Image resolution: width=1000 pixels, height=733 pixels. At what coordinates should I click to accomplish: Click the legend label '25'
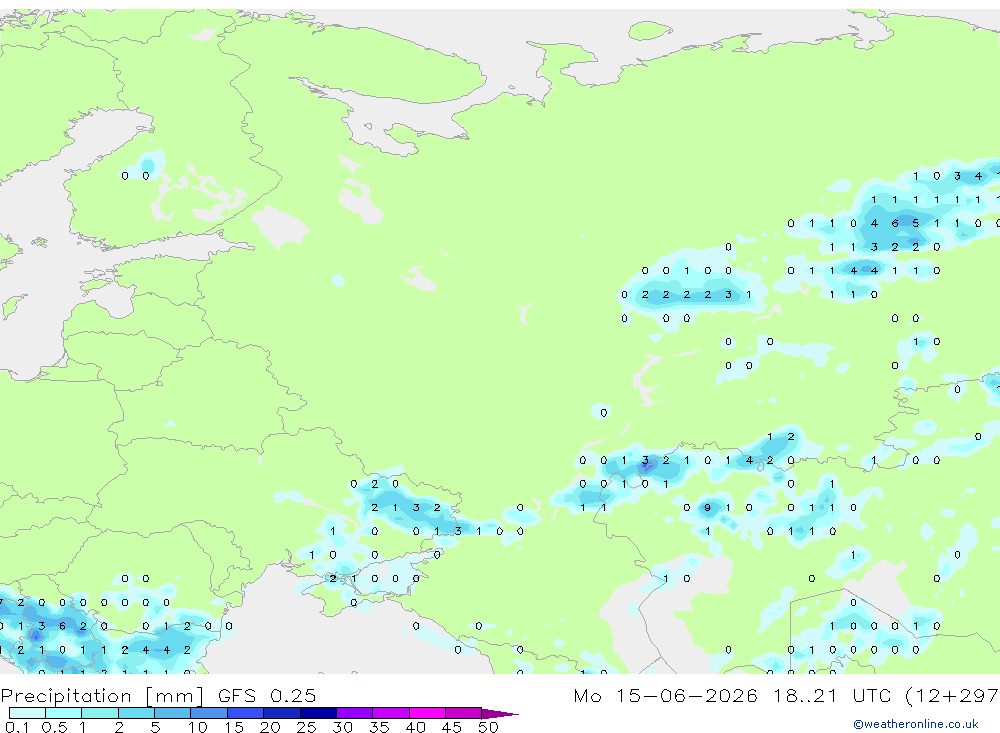coord(306,727)
